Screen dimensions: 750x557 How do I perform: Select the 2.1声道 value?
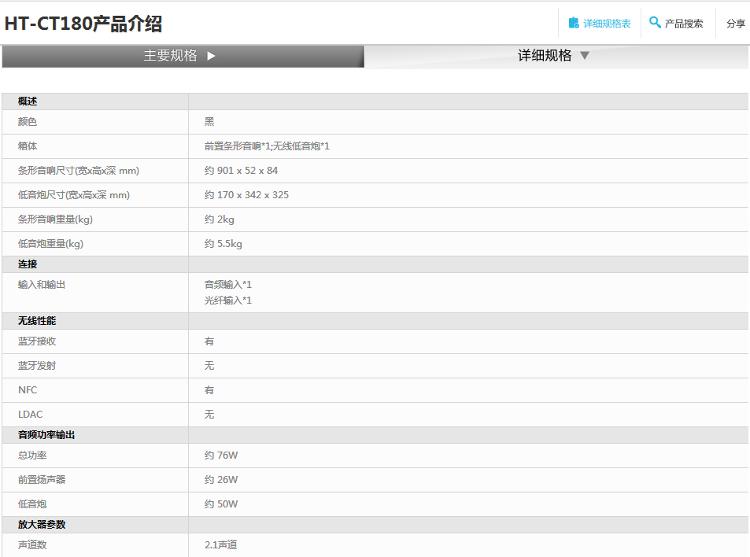point(221,545)
